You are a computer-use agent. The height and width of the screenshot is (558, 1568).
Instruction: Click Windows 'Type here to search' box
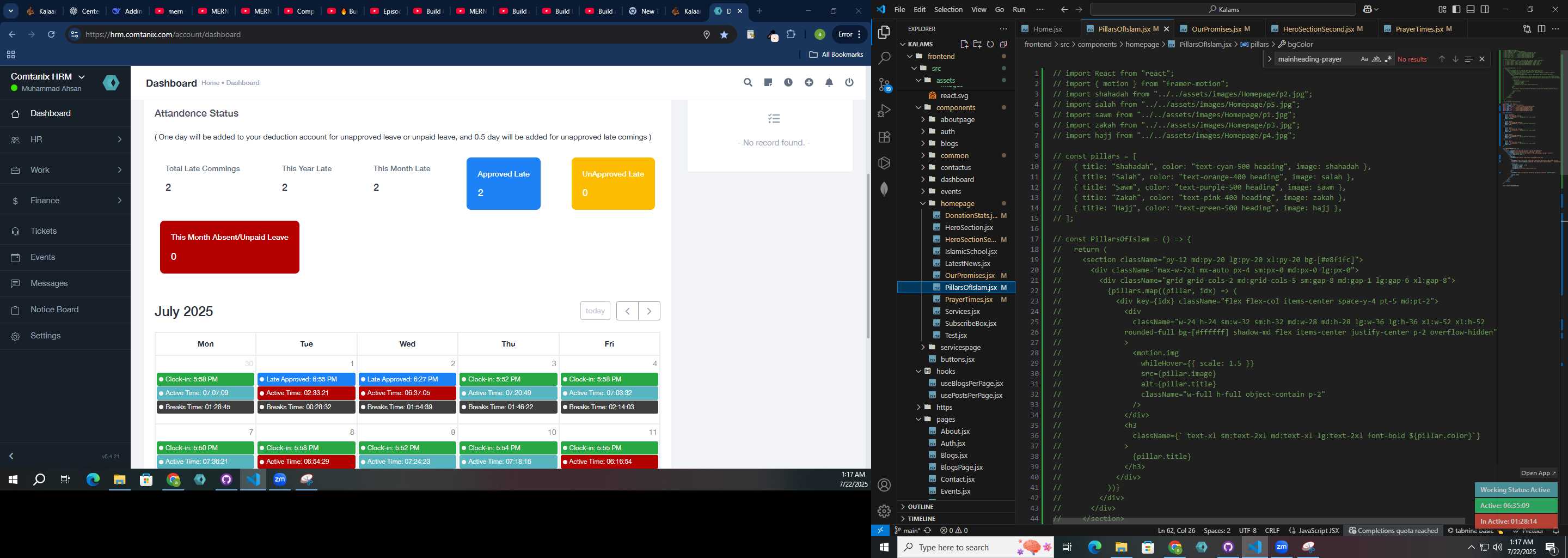(975, 547)
